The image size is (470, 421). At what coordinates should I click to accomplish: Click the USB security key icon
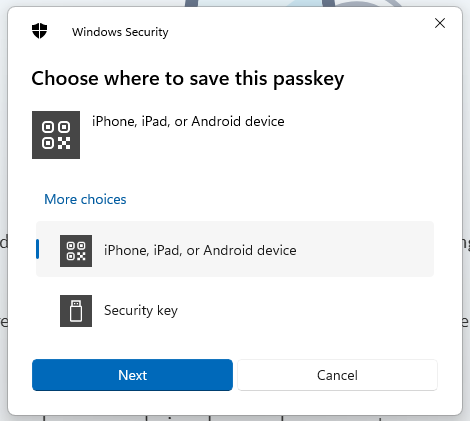76,311
